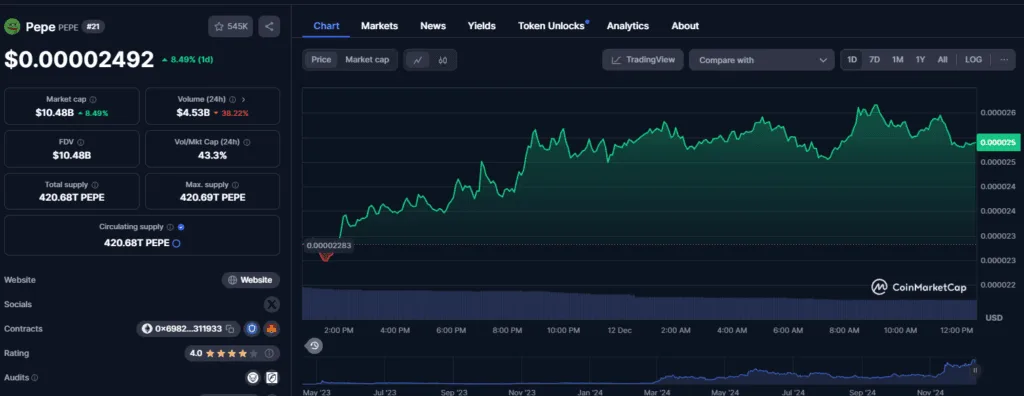Click the $4.53B volume value

(193, 113)
